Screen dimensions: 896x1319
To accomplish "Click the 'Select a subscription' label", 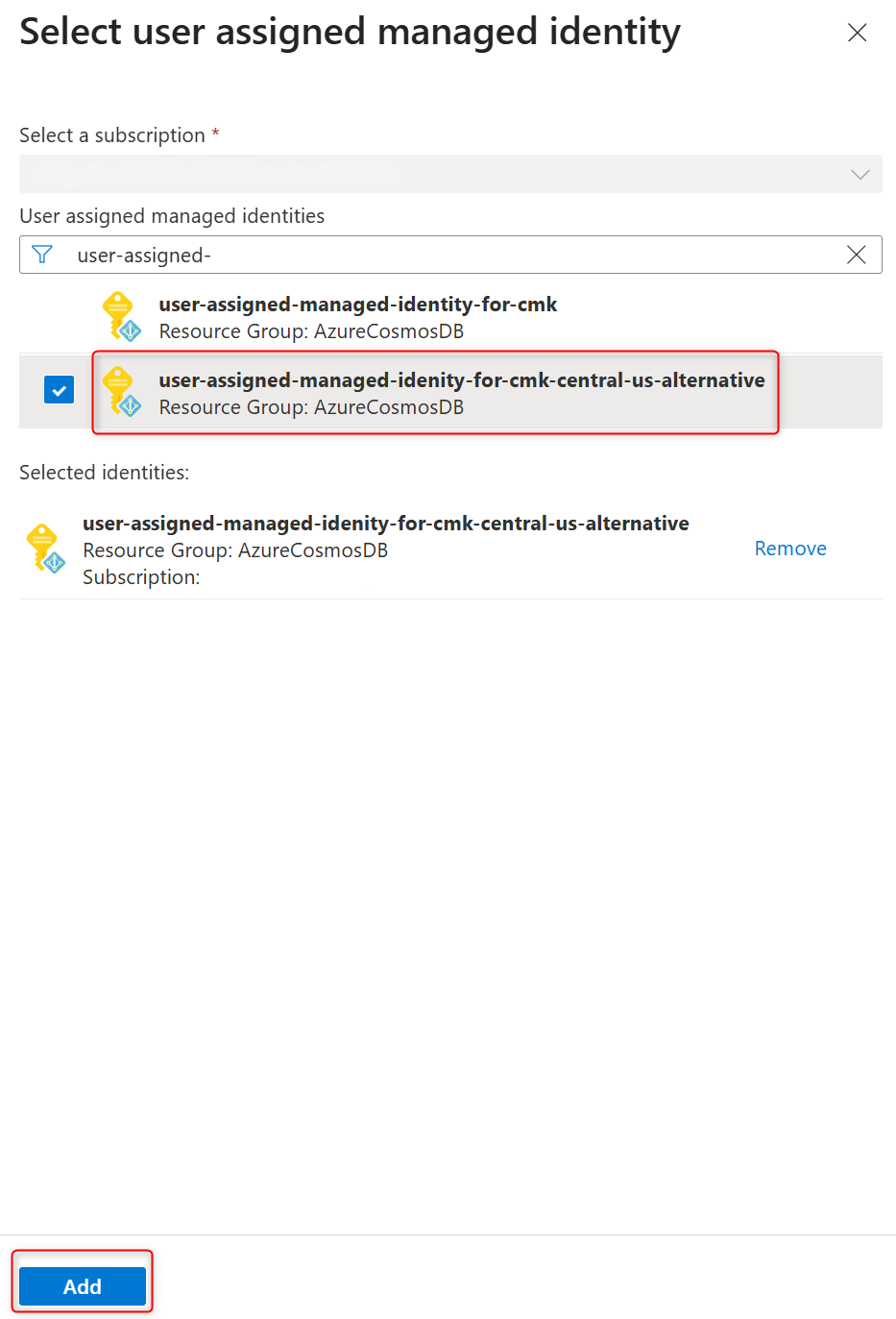I will pyautogui.click(x=112, y=135).
